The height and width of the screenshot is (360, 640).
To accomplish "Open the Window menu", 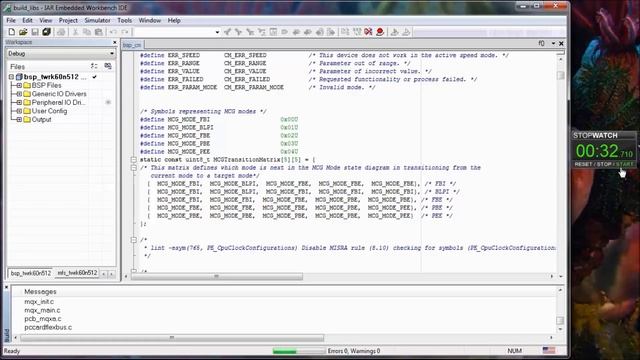I will point(150,20).
